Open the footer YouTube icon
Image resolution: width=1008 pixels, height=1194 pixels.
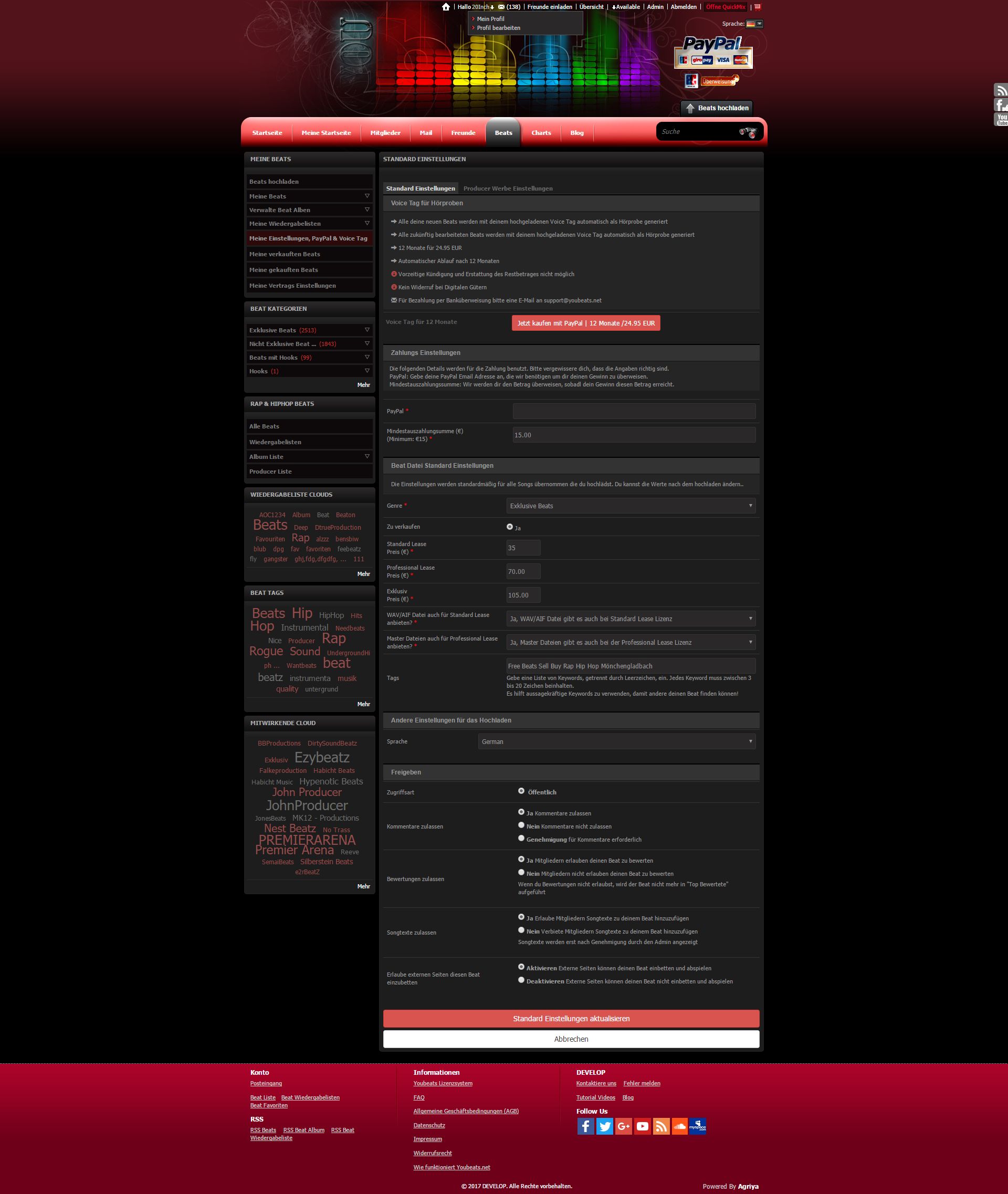coord(642,1126)
